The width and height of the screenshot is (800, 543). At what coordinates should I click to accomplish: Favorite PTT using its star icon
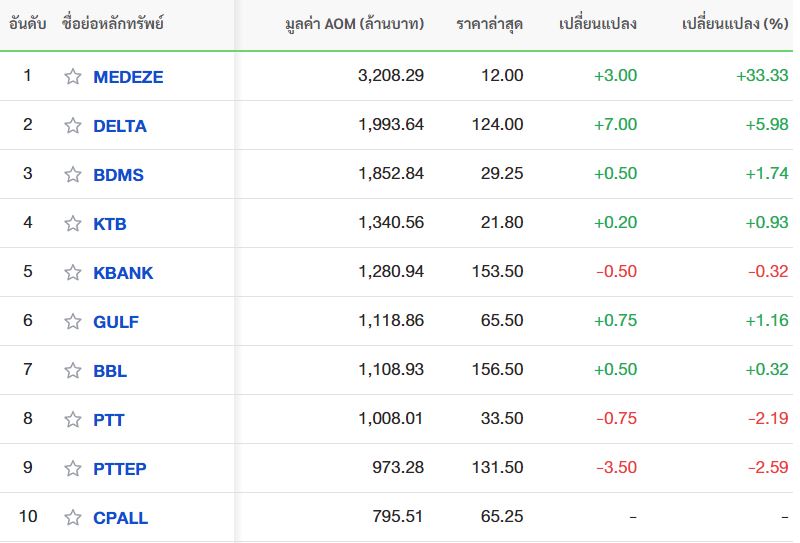[x=73, y=419]
